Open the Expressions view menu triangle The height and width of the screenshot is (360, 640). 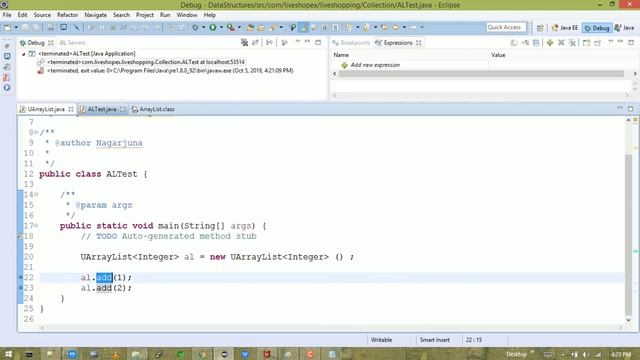point(611,42)
